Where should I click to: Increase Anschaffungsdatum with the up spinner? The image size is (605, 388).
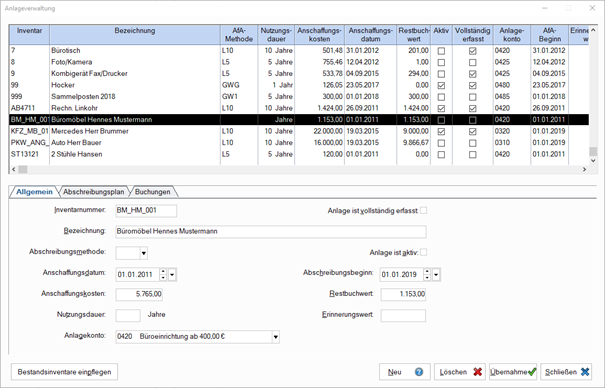pos(163,272)
